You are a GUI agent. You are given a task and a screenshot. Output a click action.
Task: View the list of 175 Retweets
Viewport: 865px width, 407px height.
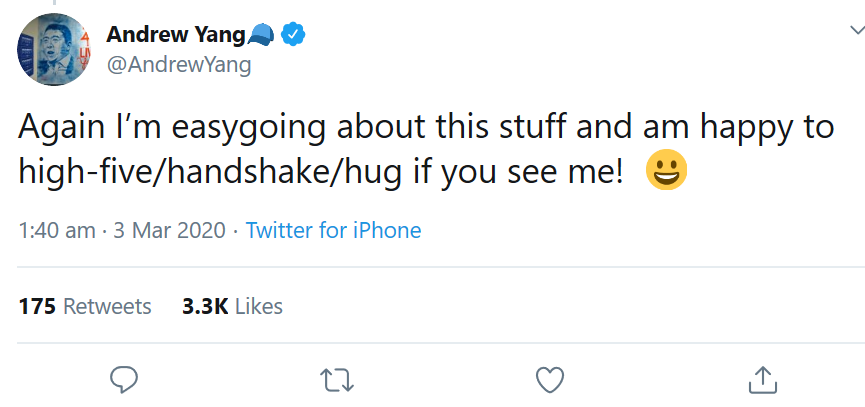pyautogui.click(x=85, y=306)
